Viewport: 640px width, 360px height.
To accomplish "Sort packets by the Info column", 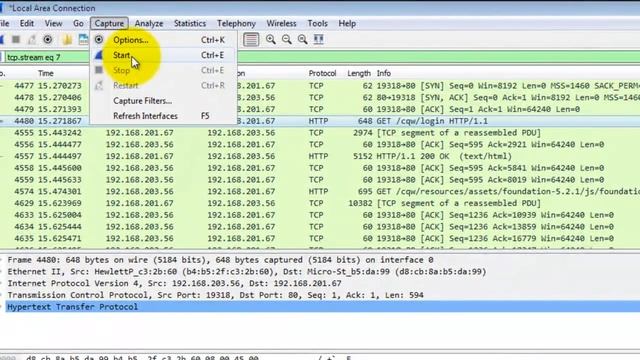I will (384, 73).
